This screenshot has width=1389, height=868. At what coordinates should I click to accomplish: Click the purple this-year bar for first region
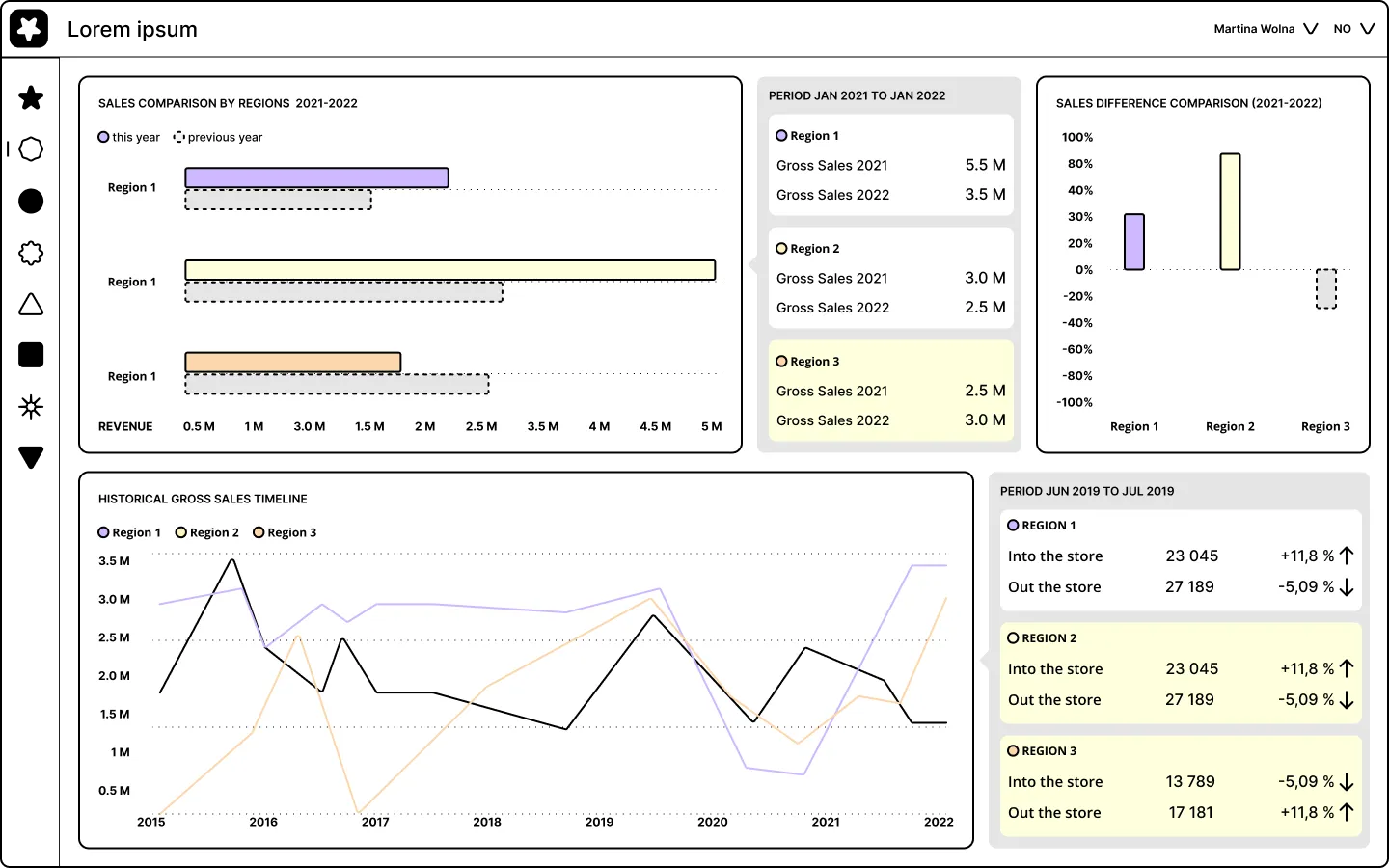point(316,177)
